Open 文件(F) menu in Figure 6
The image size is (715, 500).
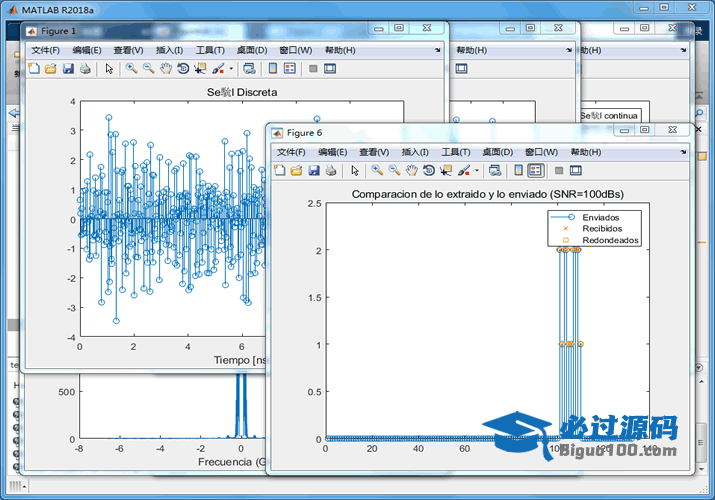[x=291, y=152]
